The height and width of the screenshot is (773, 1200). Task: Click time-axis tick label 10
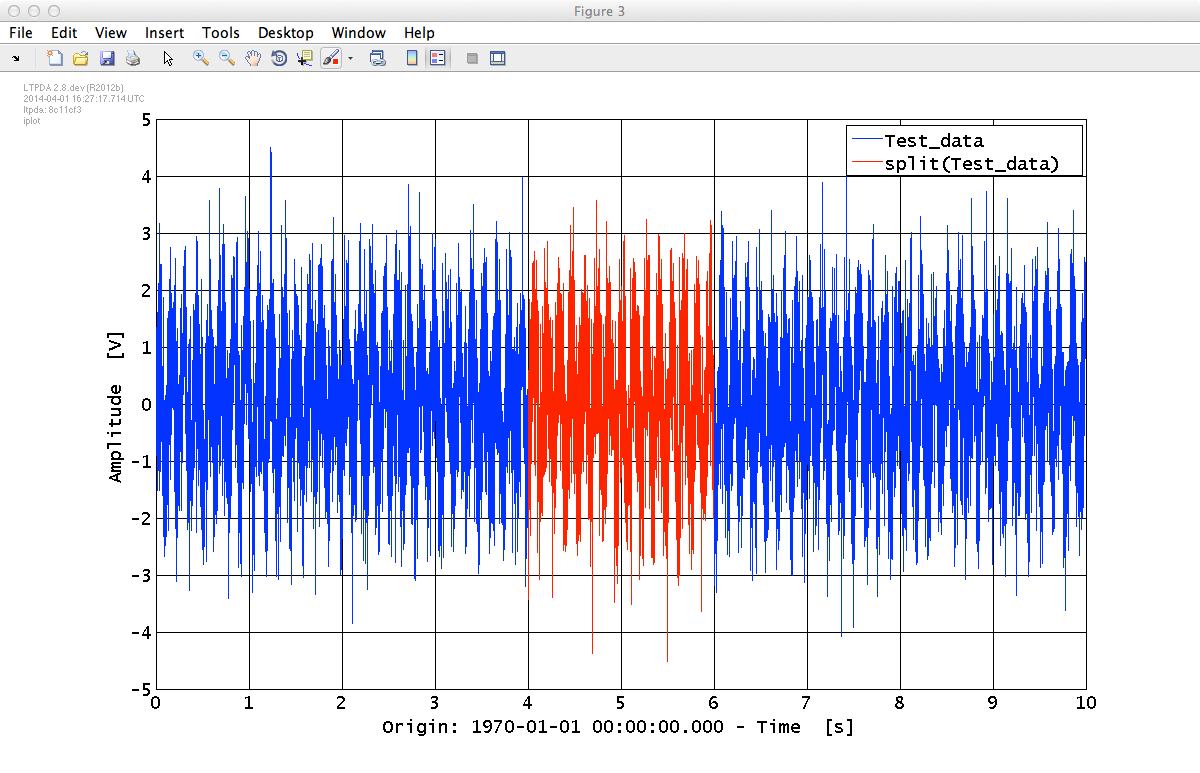coord(1085,702)
